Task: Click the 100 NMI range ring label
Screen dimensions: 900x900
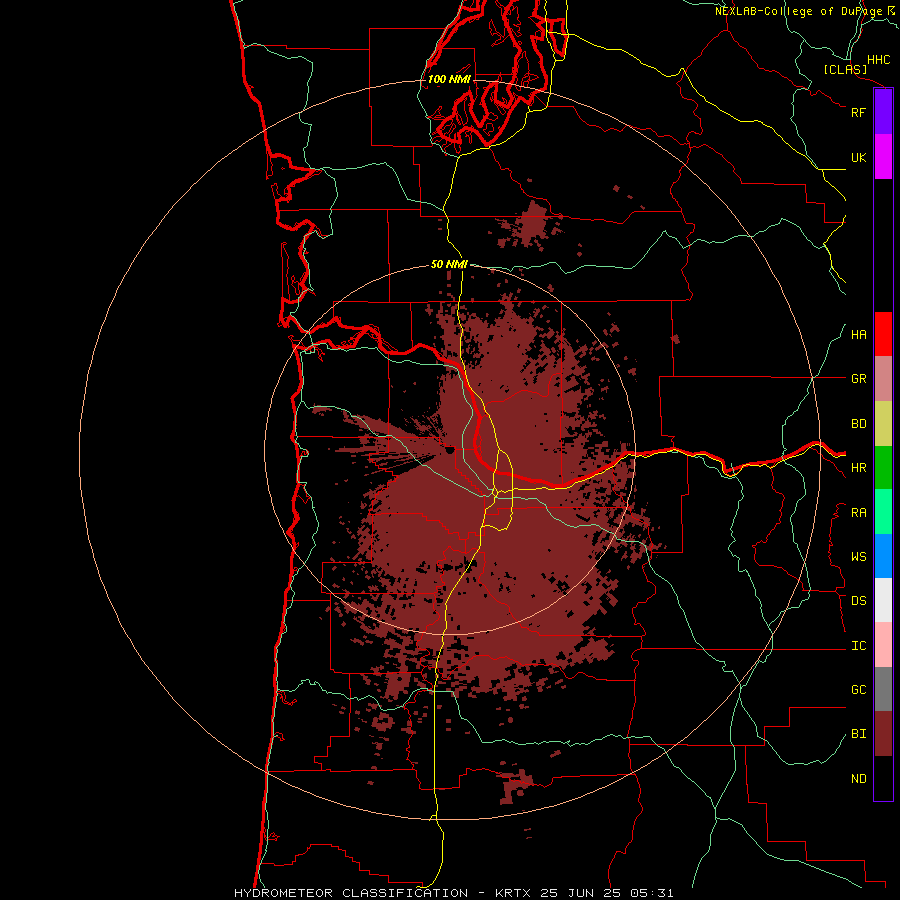Action: click(449, 79)
